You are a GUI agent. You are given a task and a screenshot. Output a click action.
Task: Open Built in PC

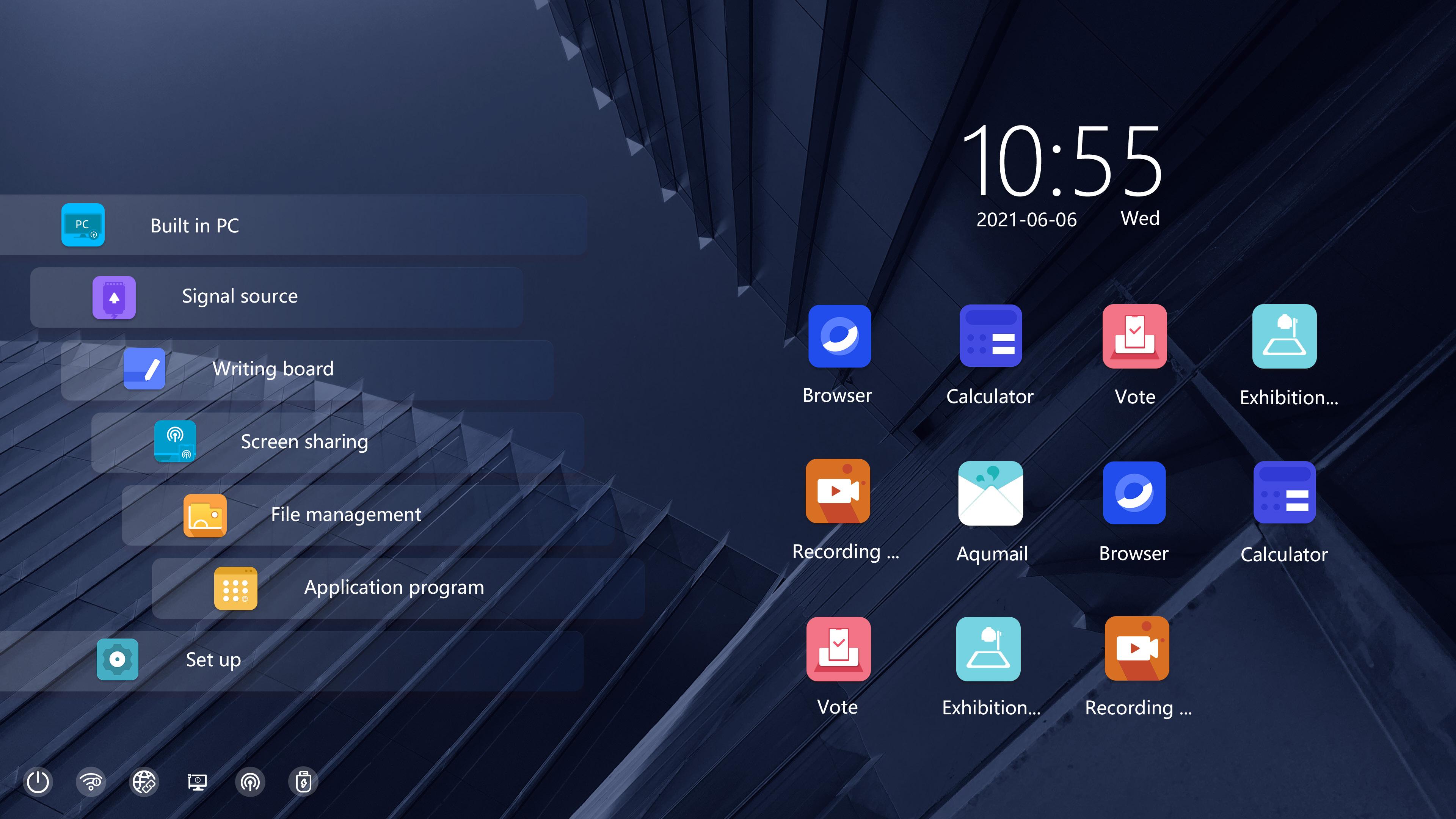[195, 225]
